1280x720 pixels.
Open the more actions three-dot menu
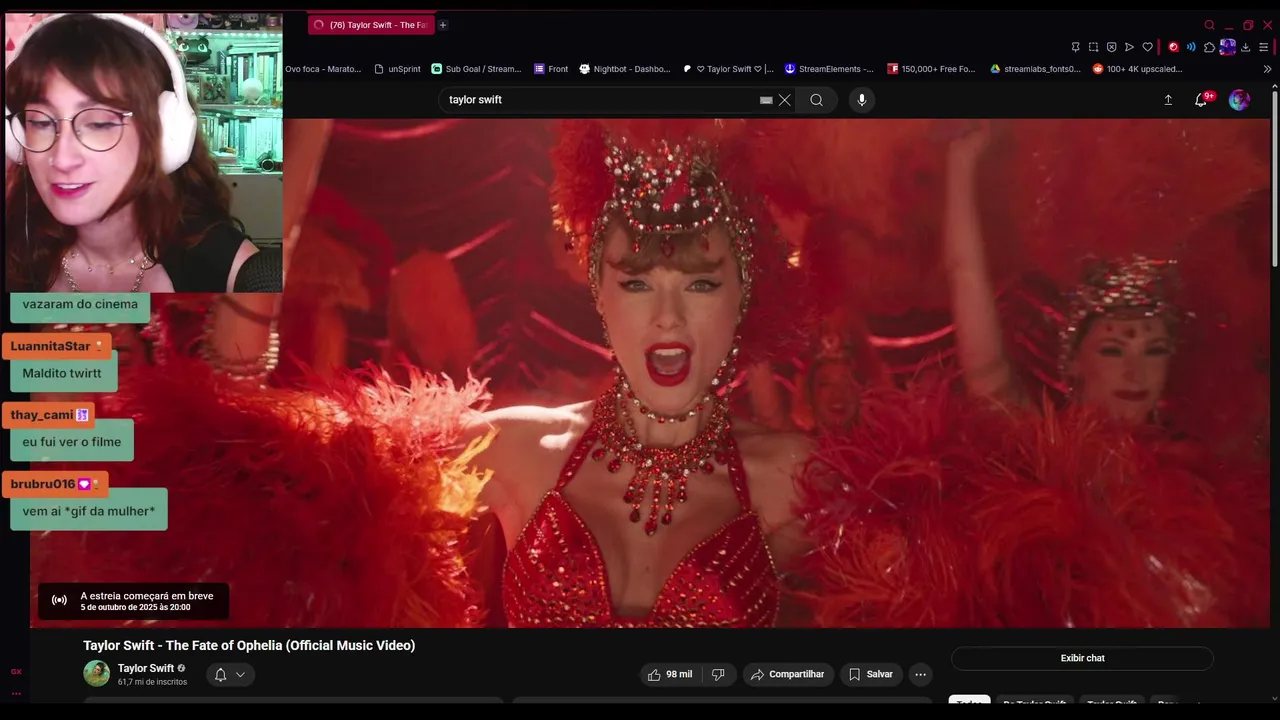[x=921, y=675]
